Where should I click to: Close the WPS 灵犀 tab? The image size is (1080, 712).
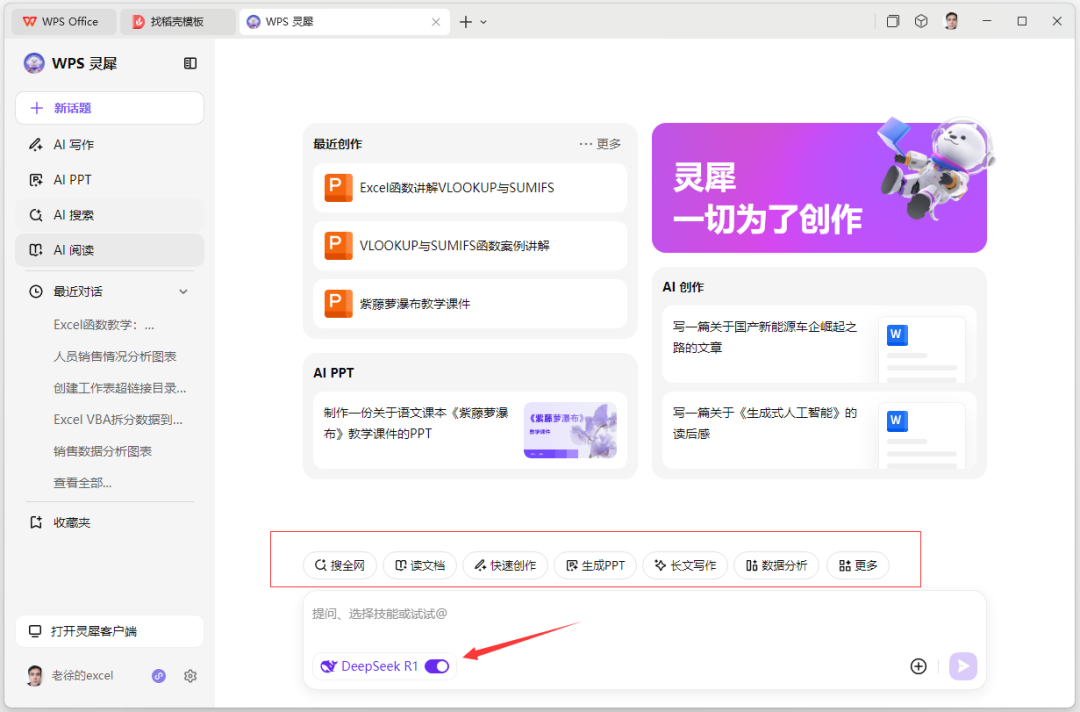pyautogui.click(x=436, y=22)
